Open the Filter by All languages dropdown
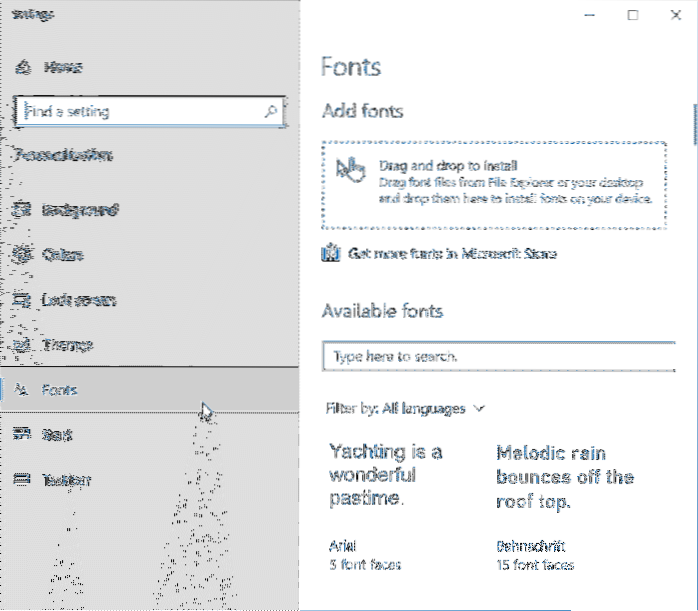This screenshot has width=698, height=611. click(x=405, y=408)
